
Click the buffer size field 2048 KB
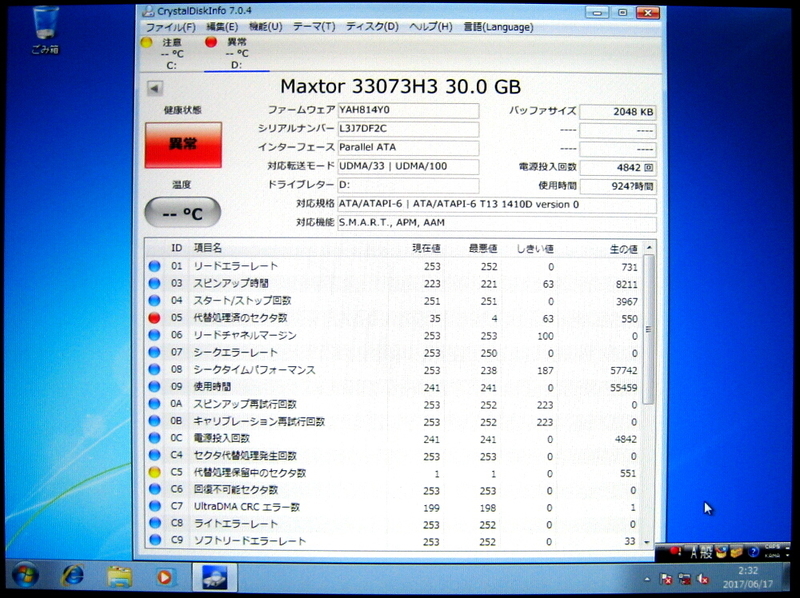617,112
